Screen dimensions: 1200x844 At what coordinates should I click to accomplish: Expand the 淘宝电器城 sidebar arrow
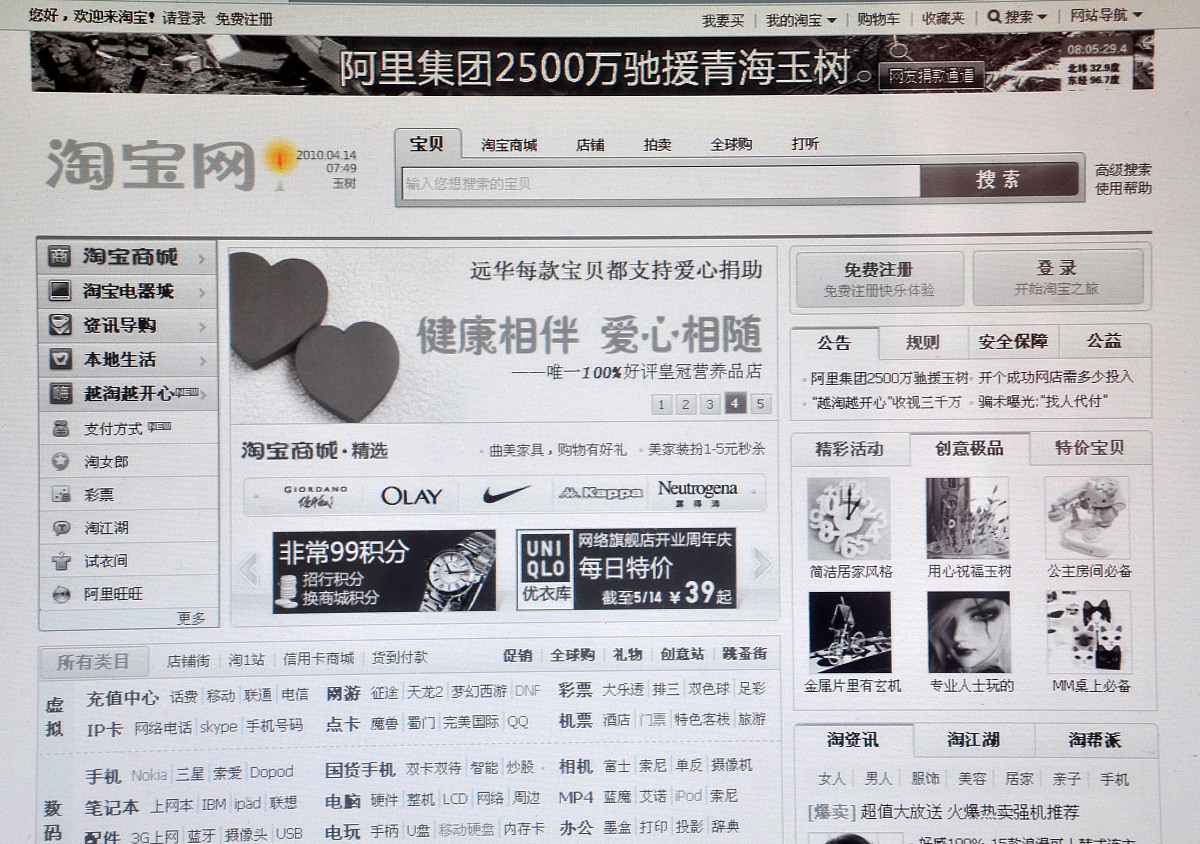pos(202,293)
